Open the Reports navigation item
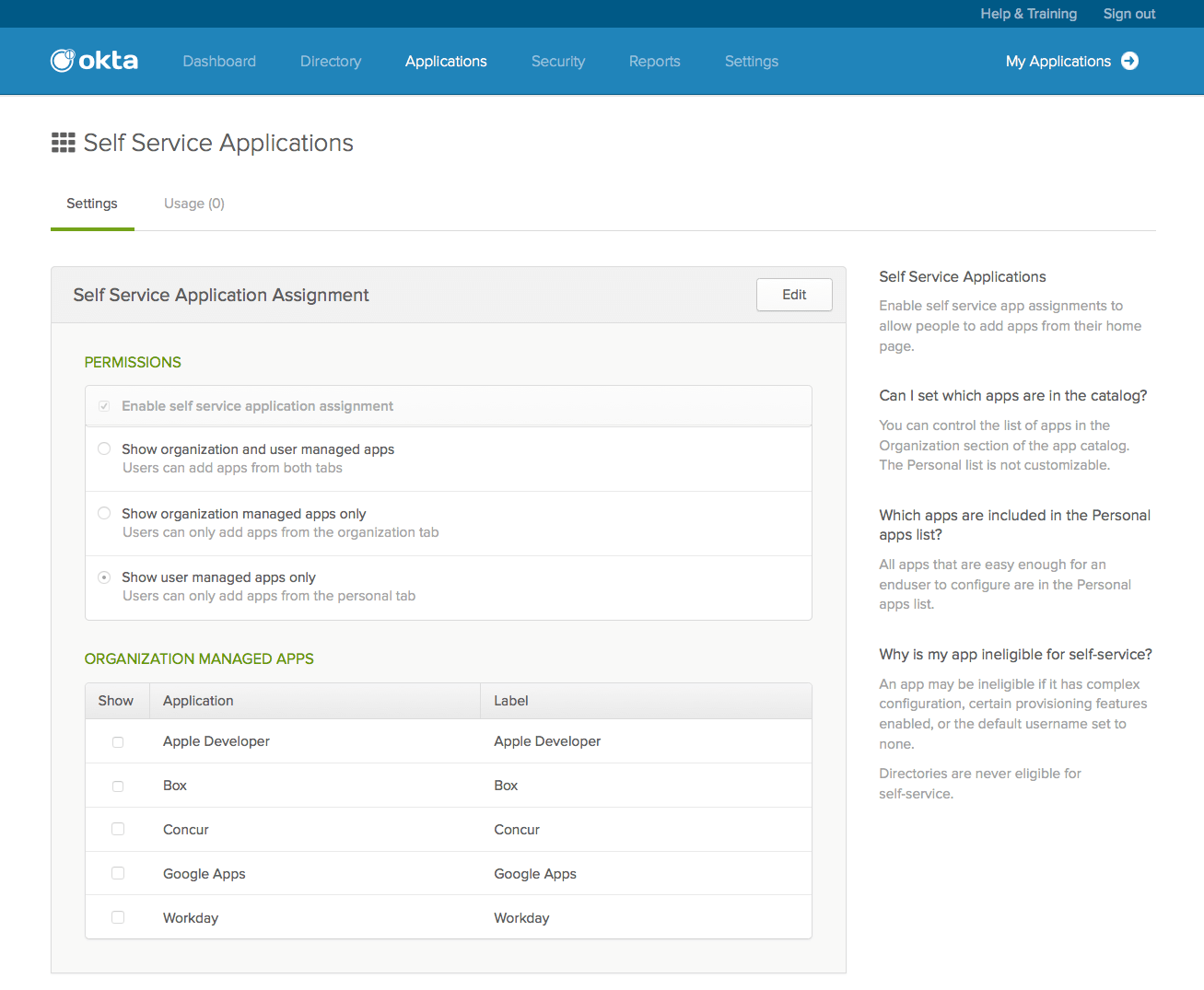Image resolution: width=1204 pixels, height=990 pixels. point(654,62)
